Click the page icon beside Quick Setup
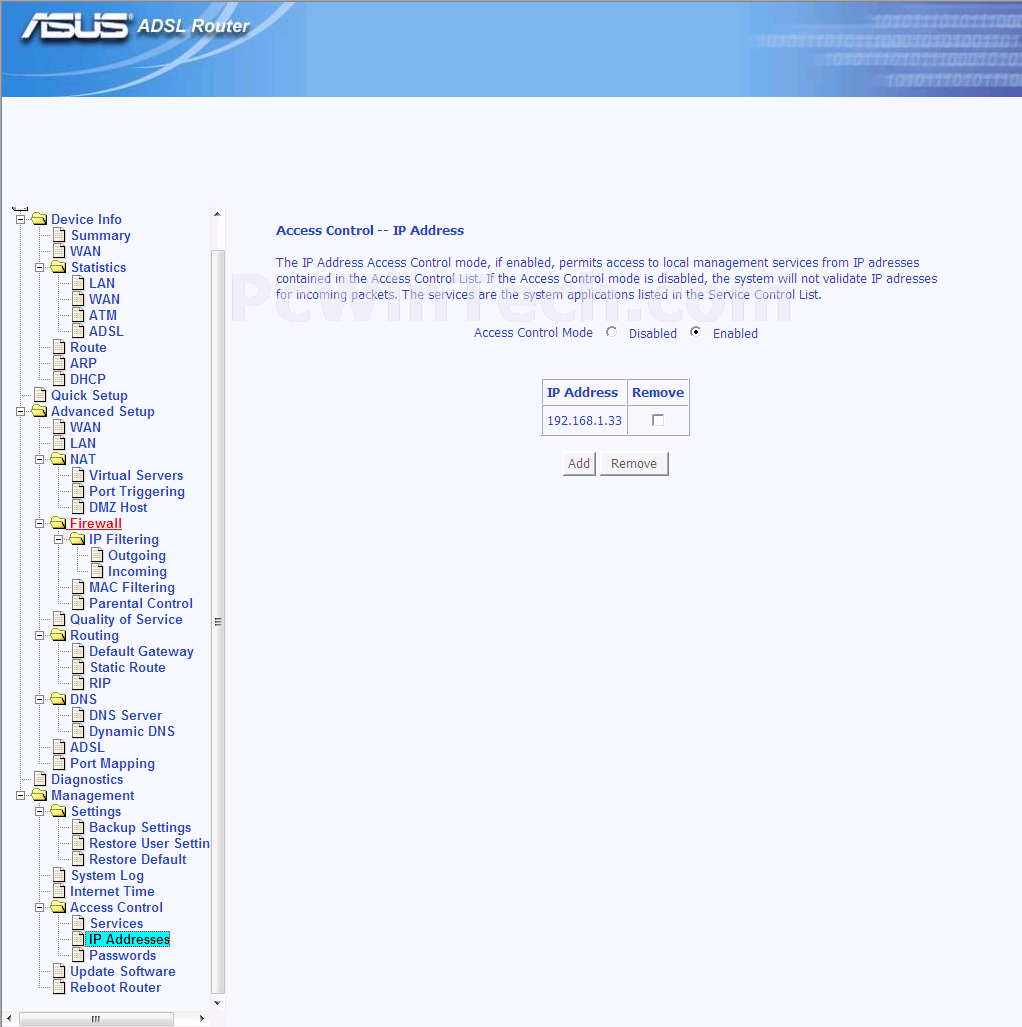Screen dimensions: 1022x1027 pyautogui.click(x=40, y=395)
